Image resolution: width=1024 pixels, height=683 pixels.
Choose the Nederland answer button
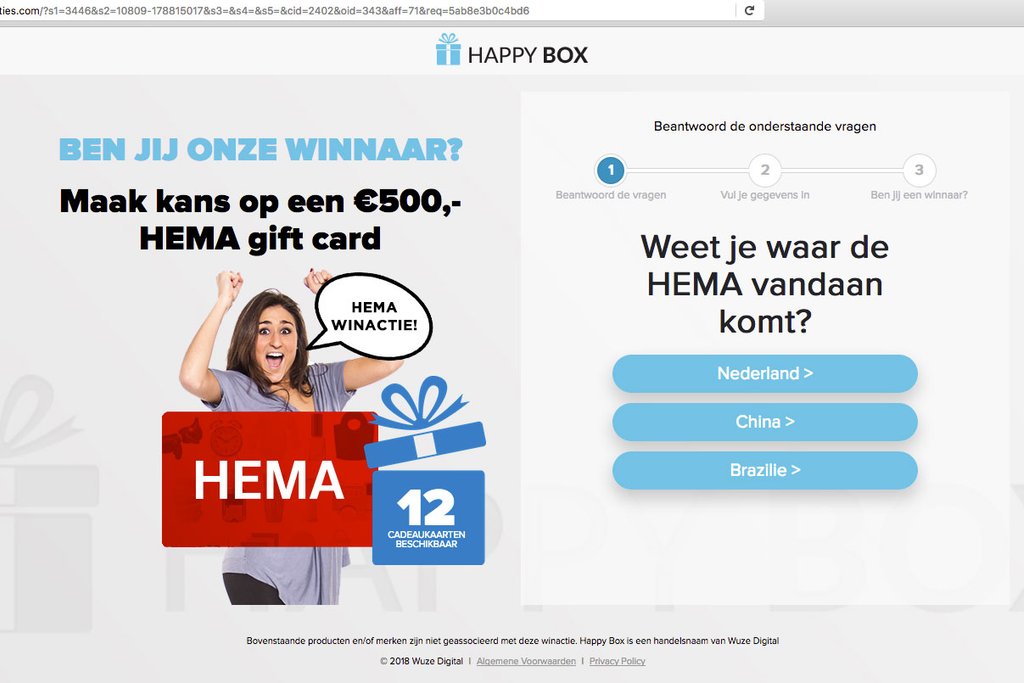765,373
